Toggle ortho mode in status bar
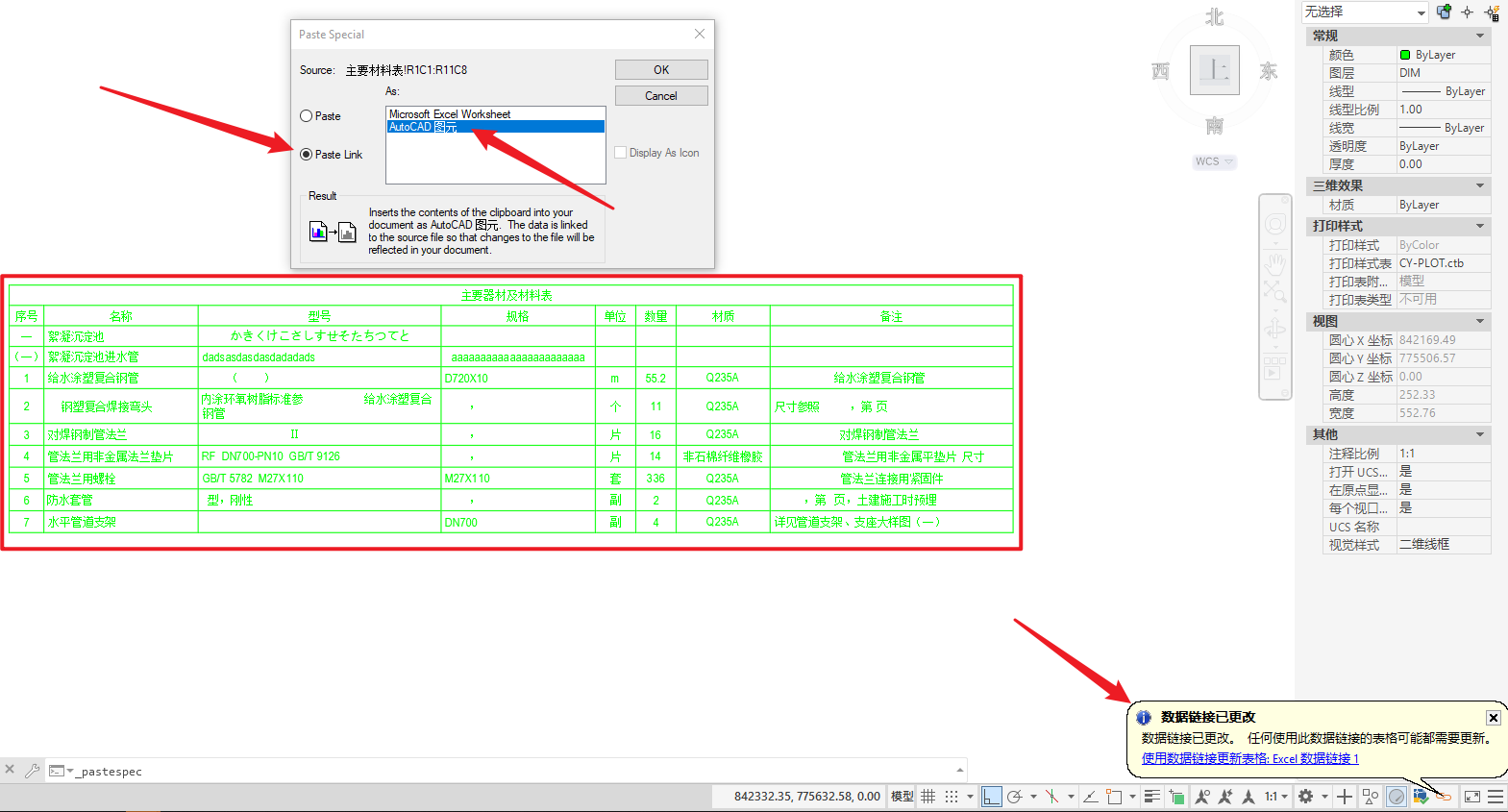The width and height of the screenshot is (1508, 812). coord(992,797)
